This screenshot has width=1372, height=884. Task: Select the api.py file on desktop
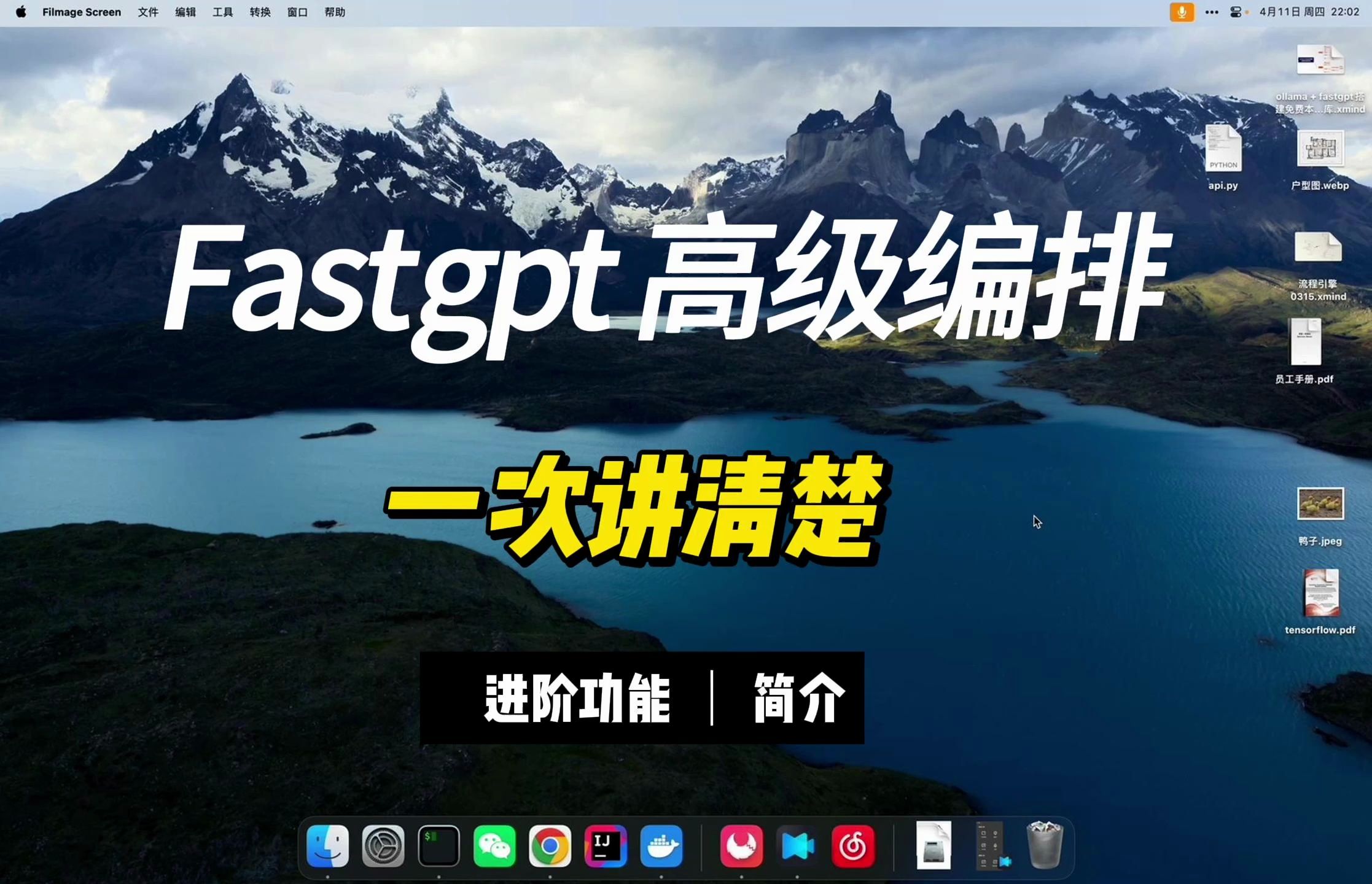click(1223, 157)
